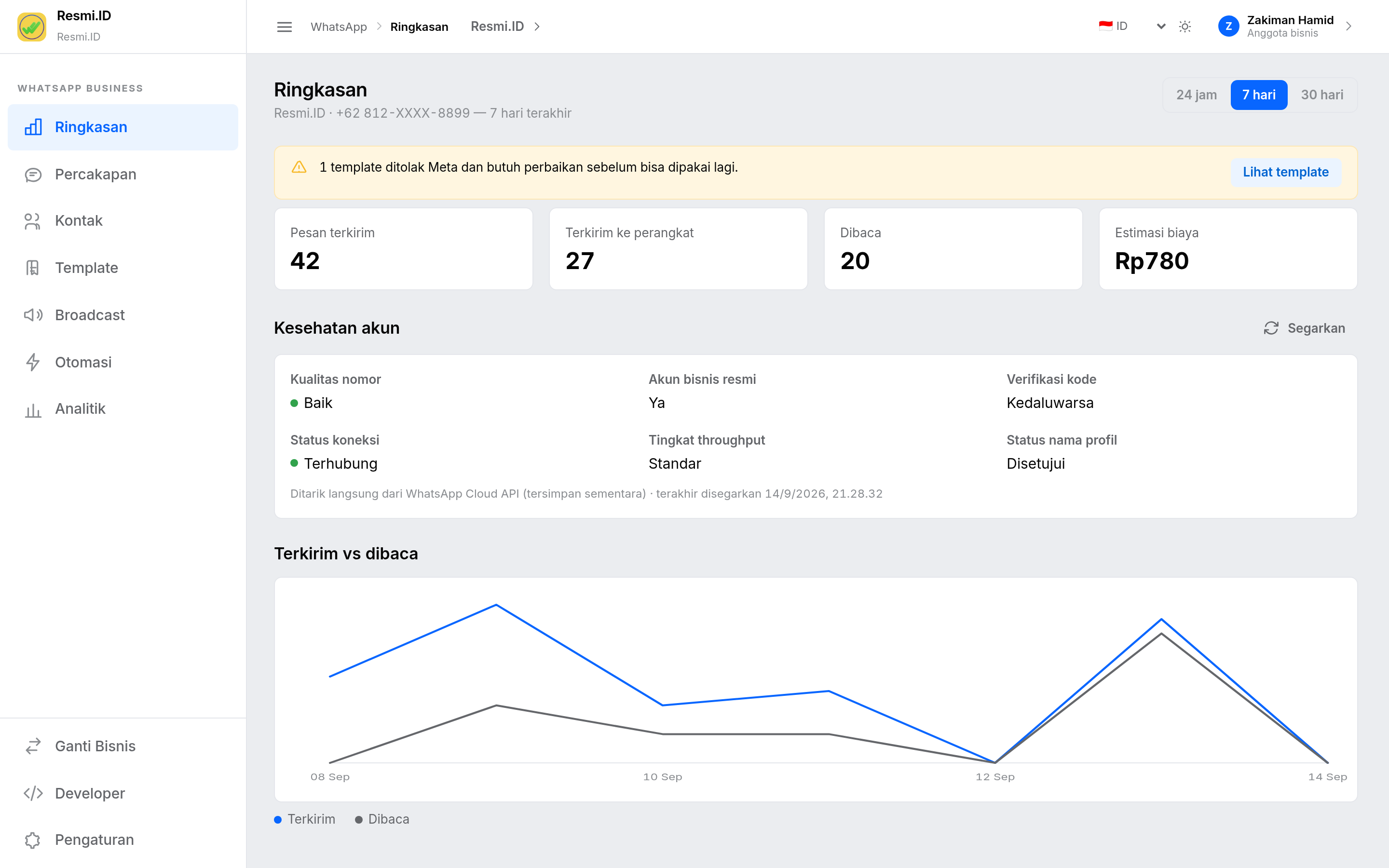The height and width of the screenshot is (868, 1389).
Task: Open the ID language dropdown
Action: 1132,27
